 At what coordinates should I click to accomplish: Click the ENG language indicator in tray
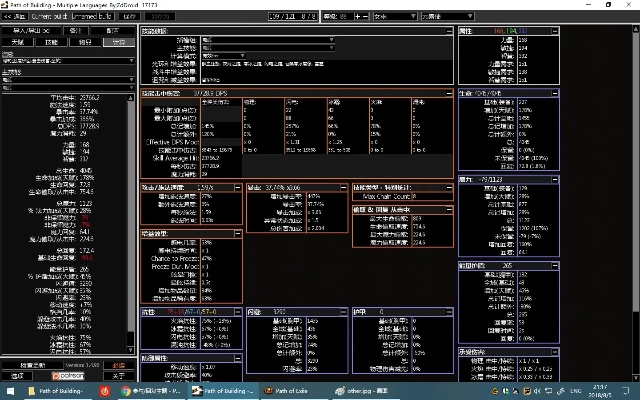576,391
